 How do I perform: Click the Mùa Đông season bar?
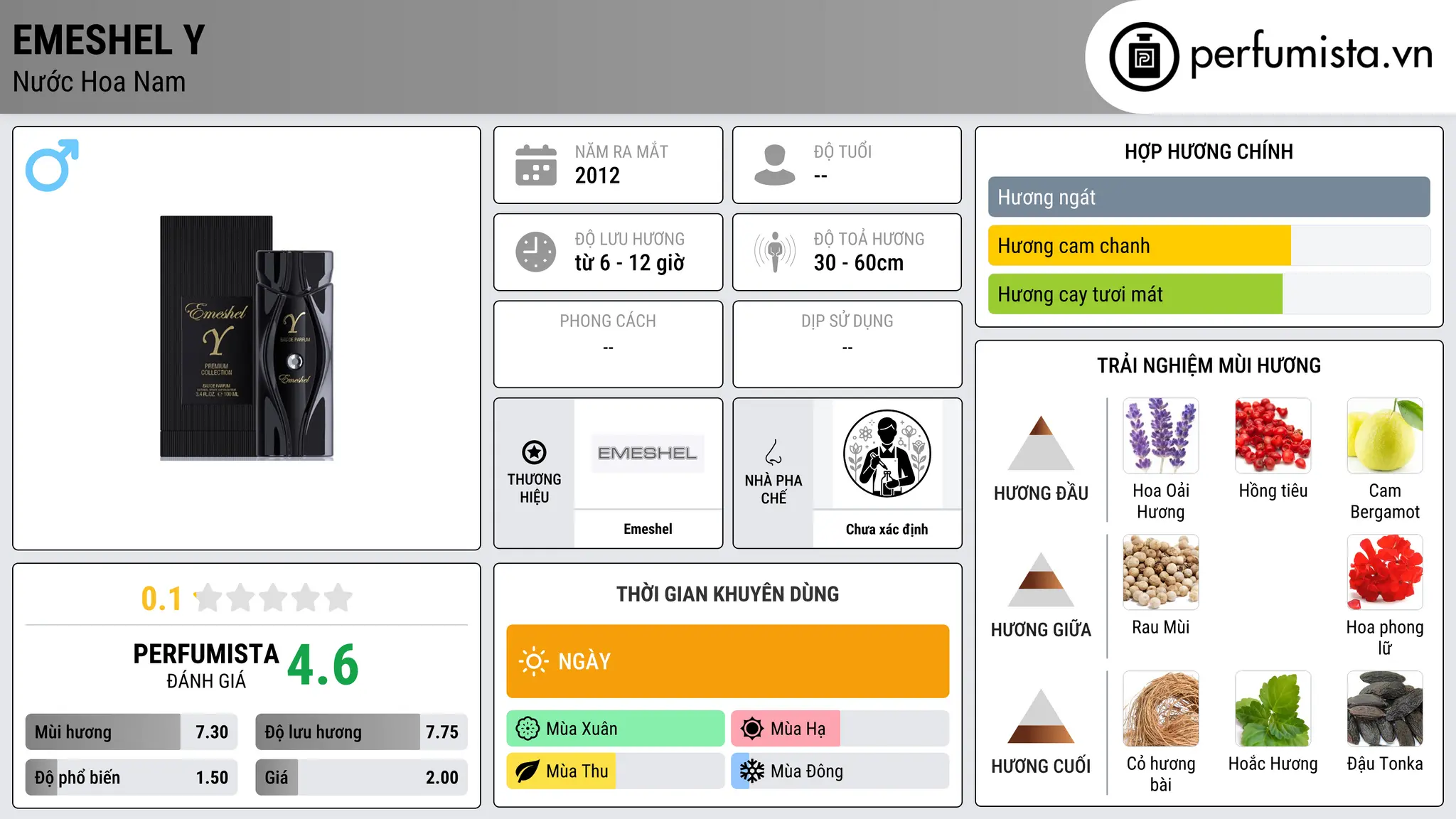[x=840, y=771]
